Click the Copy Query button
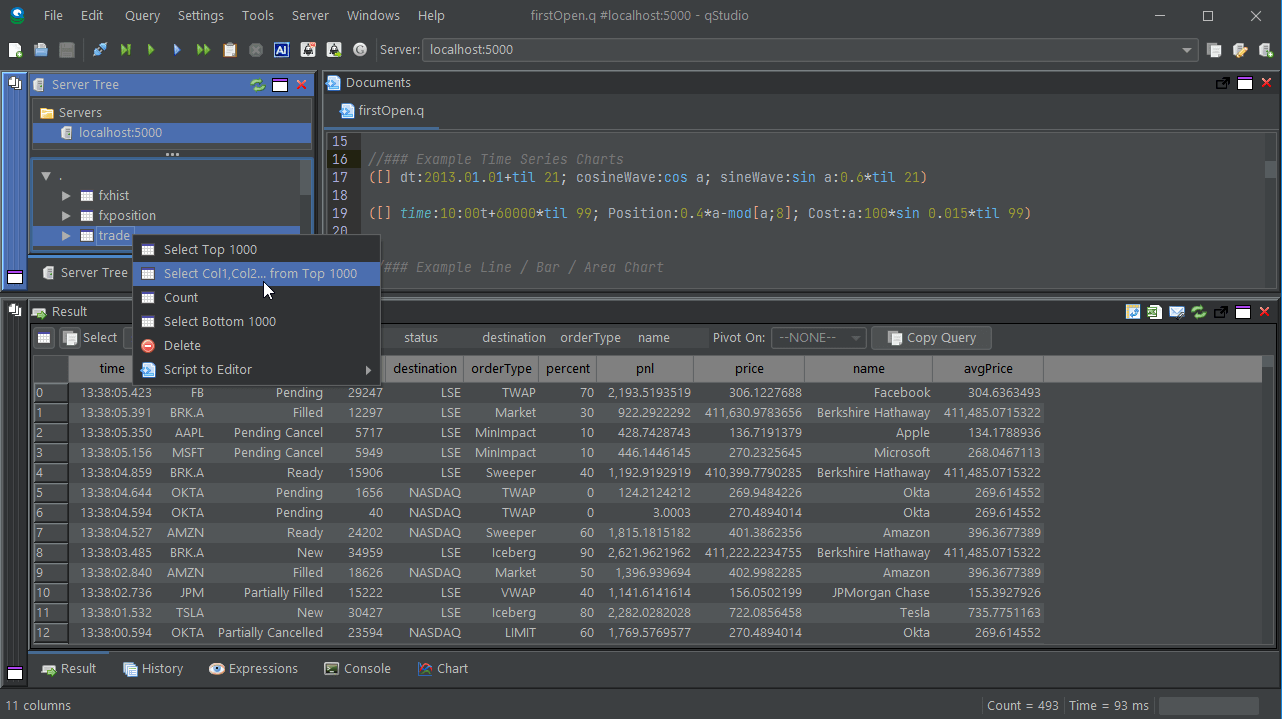 click(x=930, y=338)
